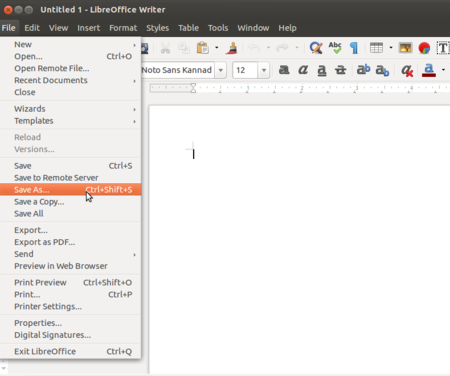Select Digital Signatures... entry
Viewport: 450px width, 376px height.
(x=70, y=335)
